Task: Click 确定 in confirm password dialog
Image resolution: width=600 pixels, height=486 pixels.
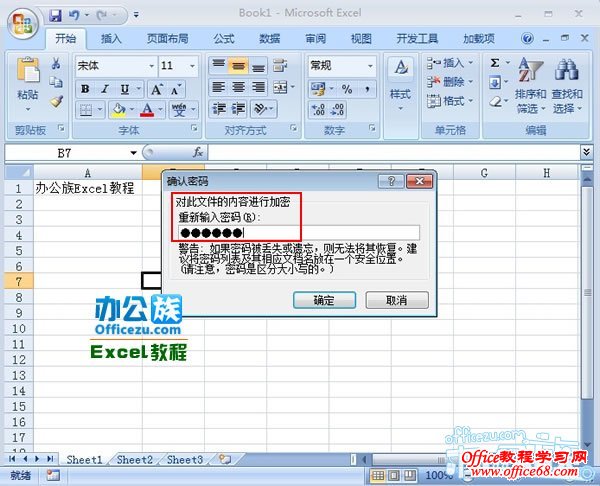Action: (x=324, y=300)
